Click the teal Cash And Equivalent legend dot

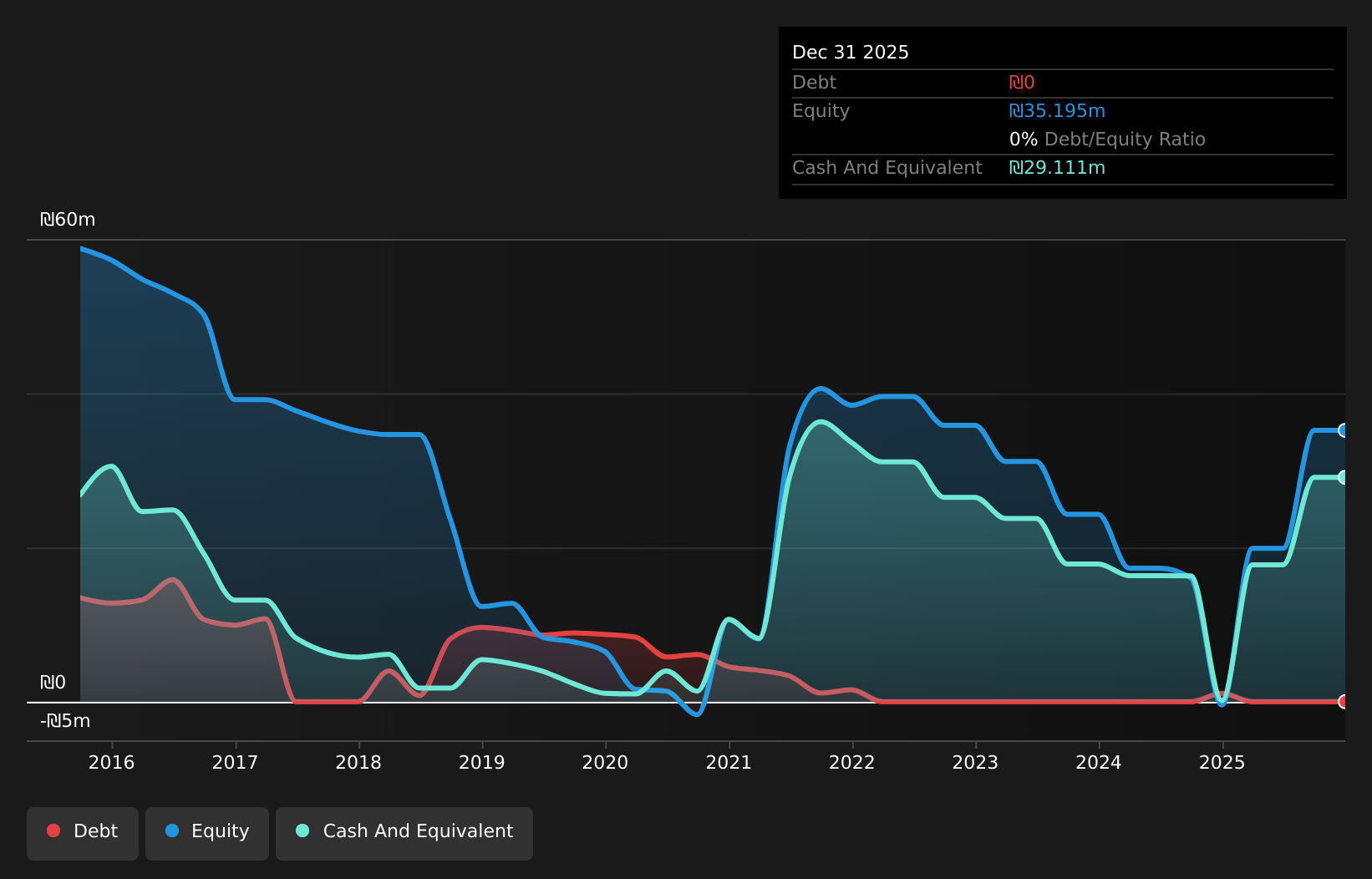coord(302,831)
